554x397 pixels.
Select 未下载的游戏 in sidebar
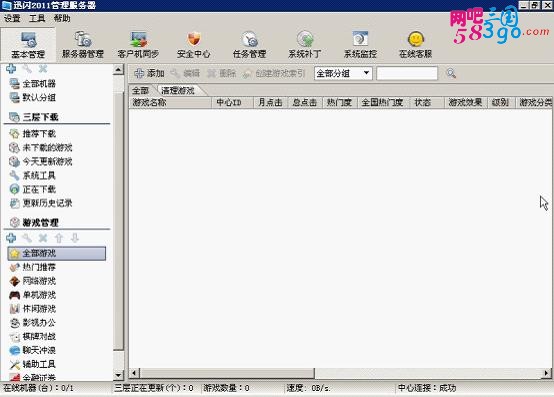(x=41, y=148)
